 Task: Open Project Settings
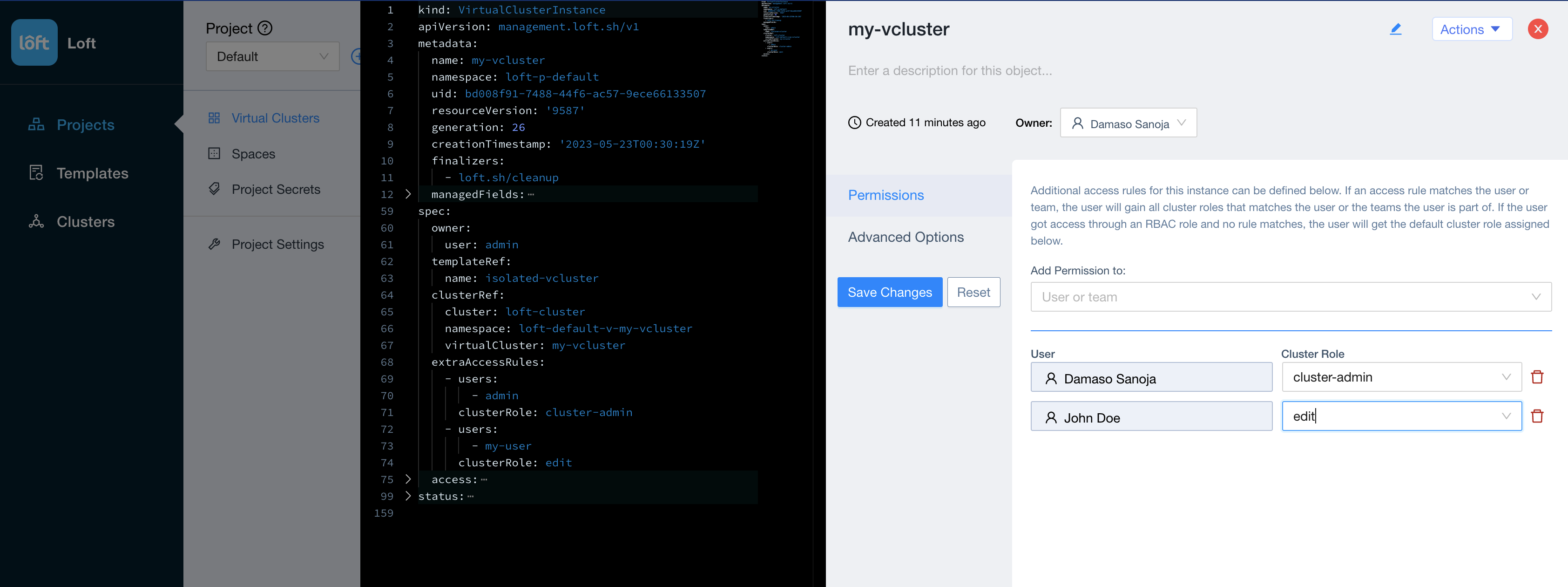[277, 244]
